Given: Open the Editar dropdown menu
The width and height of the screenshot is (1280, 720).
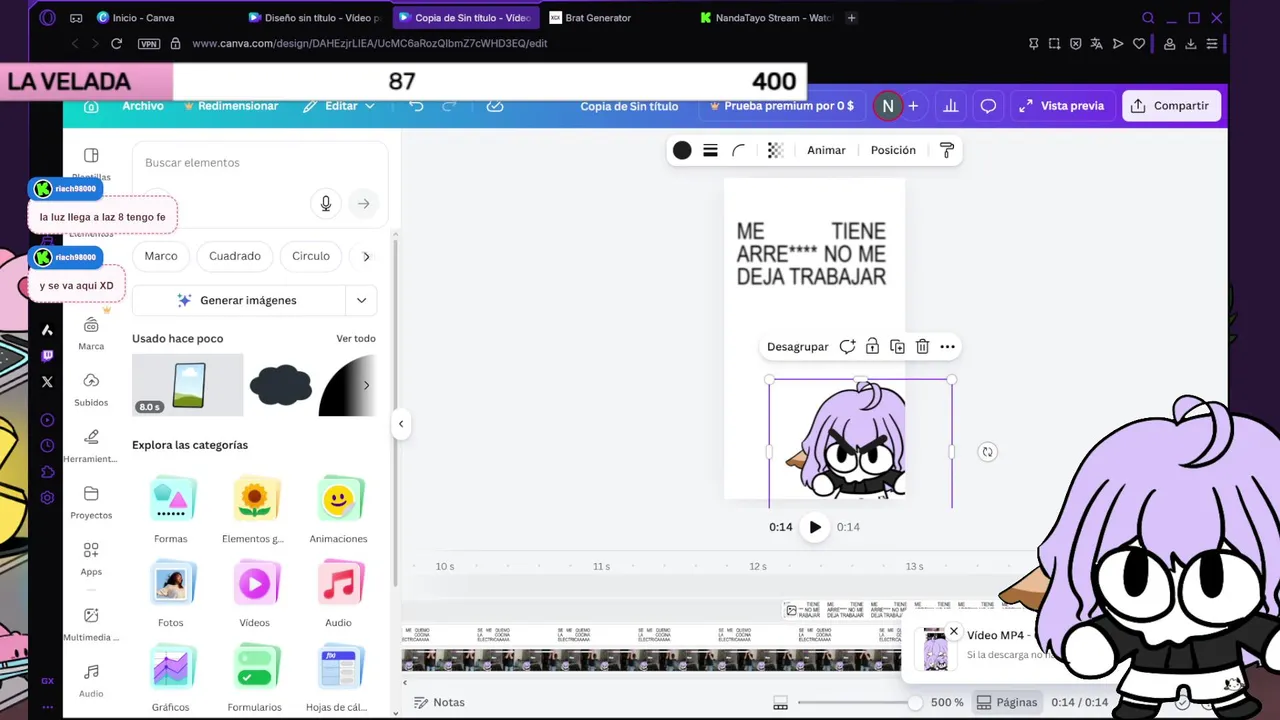Looking at the screenshot, I should click(x=339, y=106).
